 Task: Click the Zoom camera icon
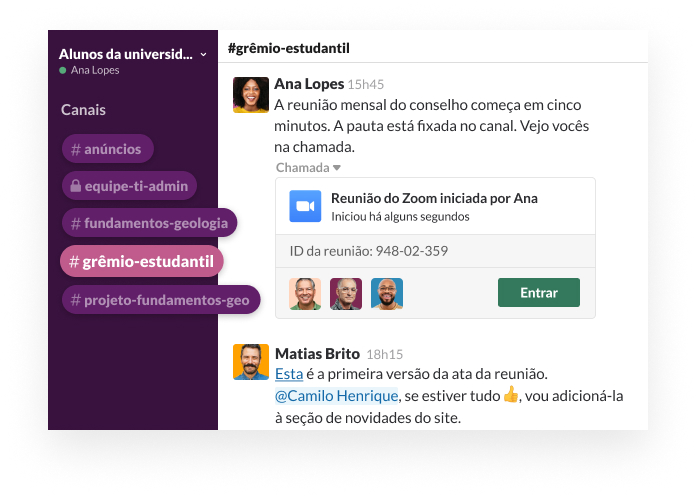click(x=305, y=206)
